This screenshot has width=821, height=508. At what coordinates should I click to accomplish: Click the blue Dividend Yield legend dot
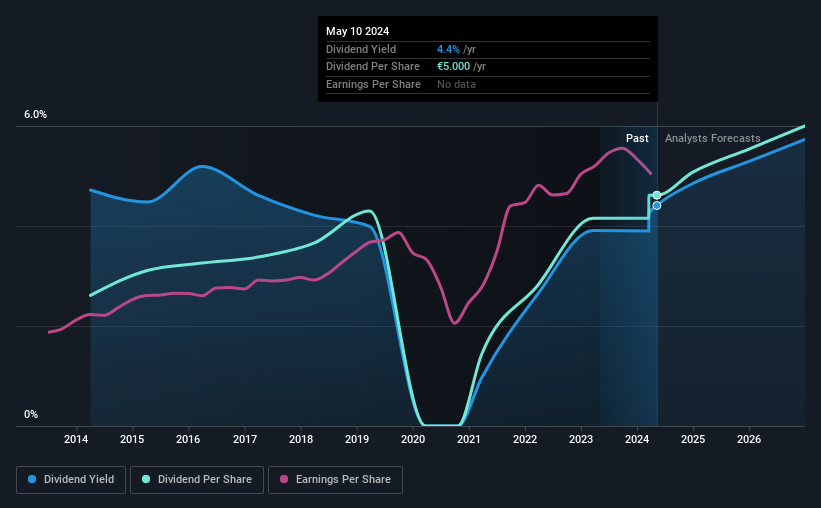pyautogui.click(x=32, y=479)
